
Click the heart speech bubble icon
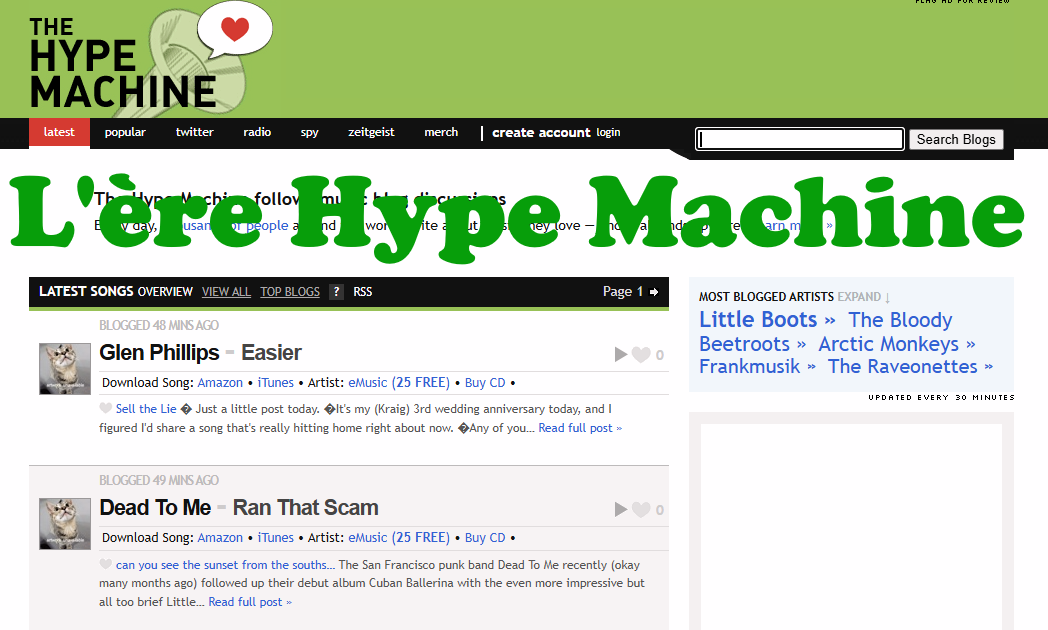click(x=235, y=29)
